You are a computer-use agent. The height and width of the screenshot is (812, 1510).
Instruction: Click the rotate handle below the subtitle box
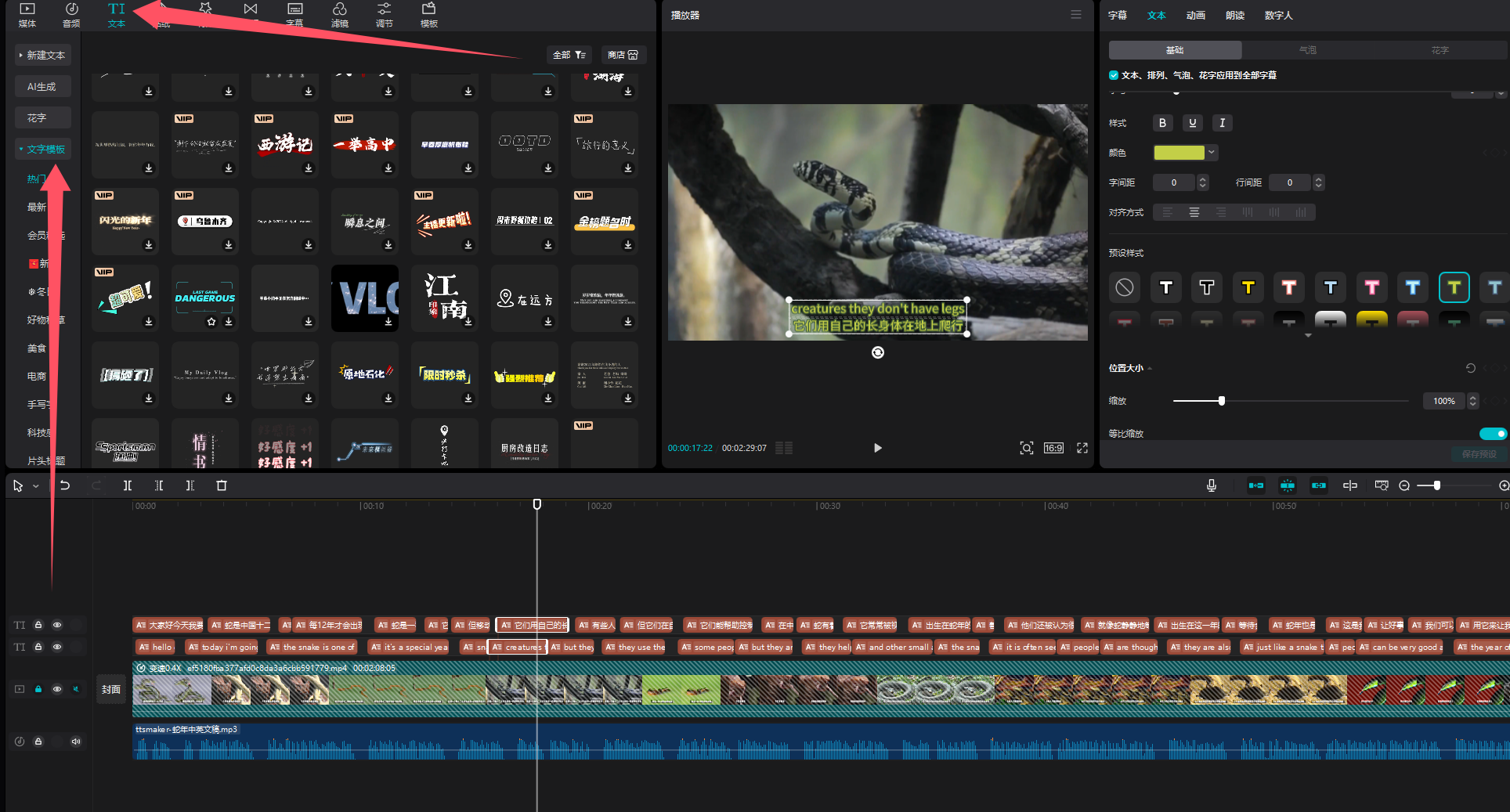click(878, 352)
